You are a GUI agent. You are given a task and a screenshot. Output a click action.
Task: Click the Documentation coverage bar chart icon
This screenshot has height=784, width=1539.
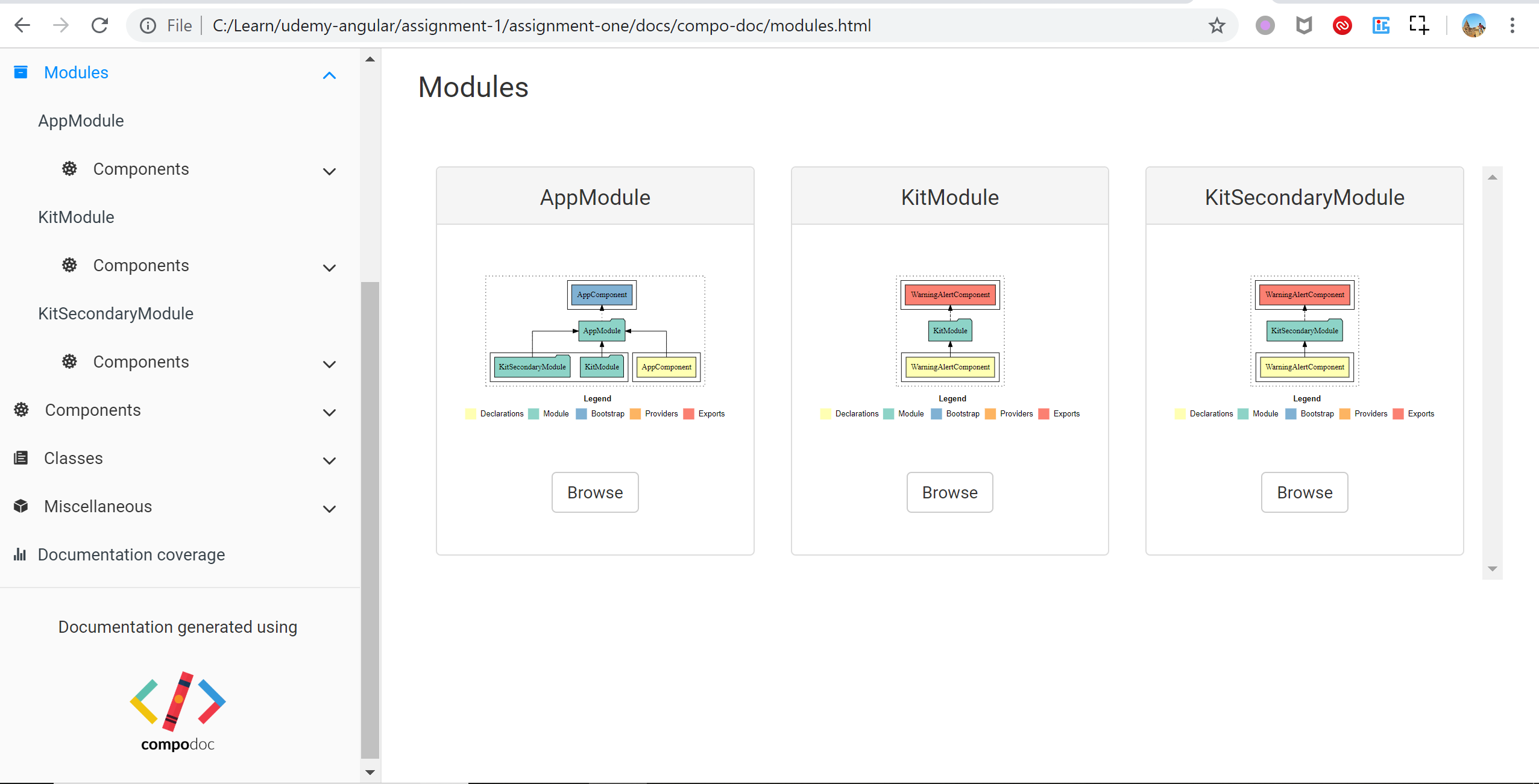pos(21,554)
